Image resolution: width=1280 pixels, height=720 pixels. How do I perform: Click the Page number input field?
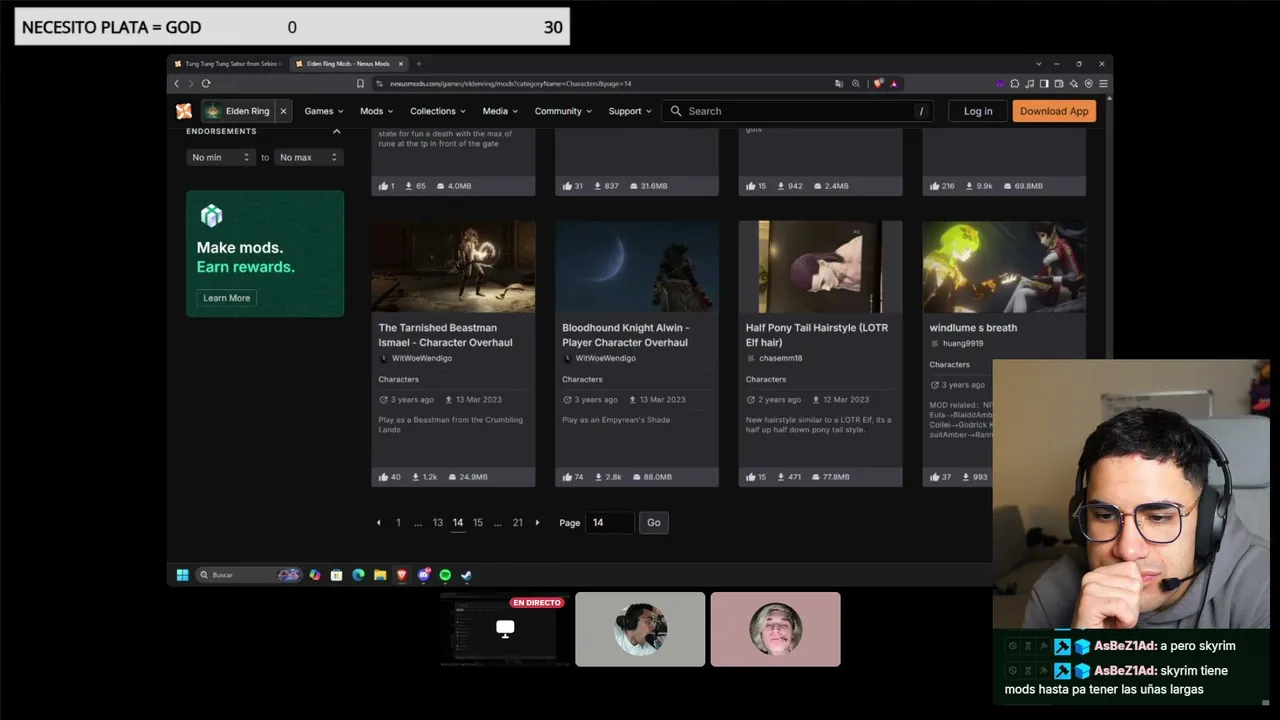[x=610, y=522]
